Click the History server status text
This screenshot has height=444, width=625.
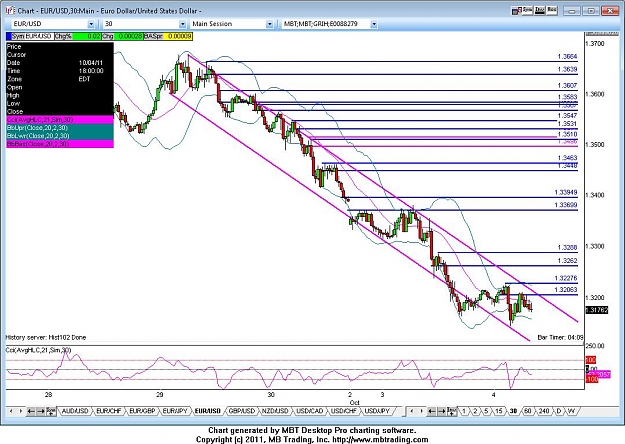pyautogui.click(x=45, y=337)
